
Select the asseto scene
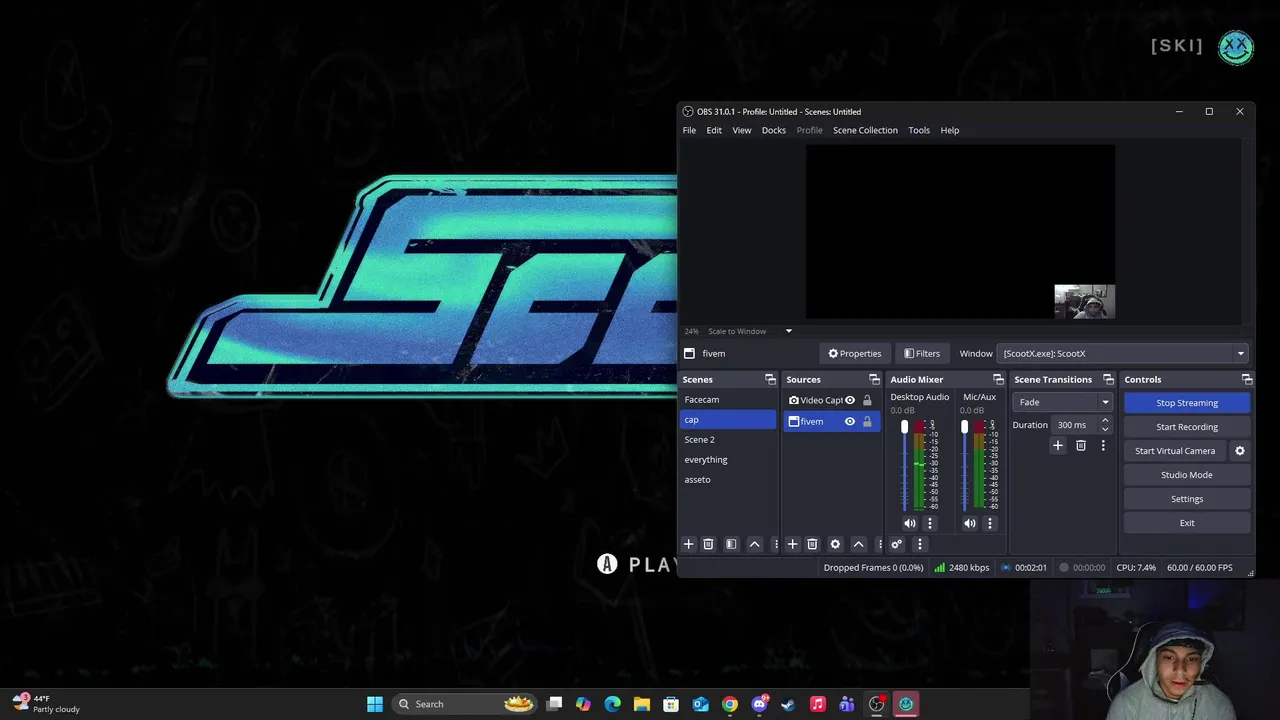click(728, 480)
